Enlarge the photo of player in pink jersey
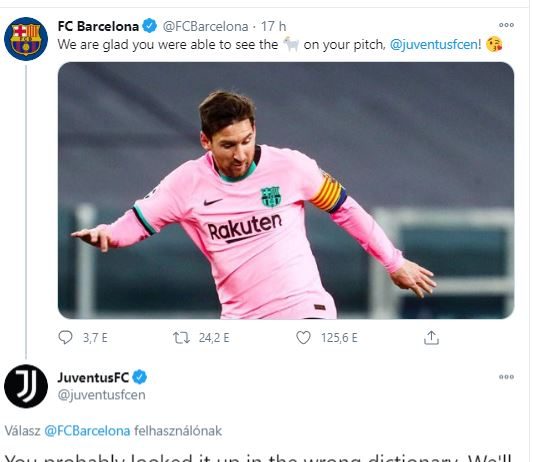Viewport: 533px width, 462px height. pos(286,190)
